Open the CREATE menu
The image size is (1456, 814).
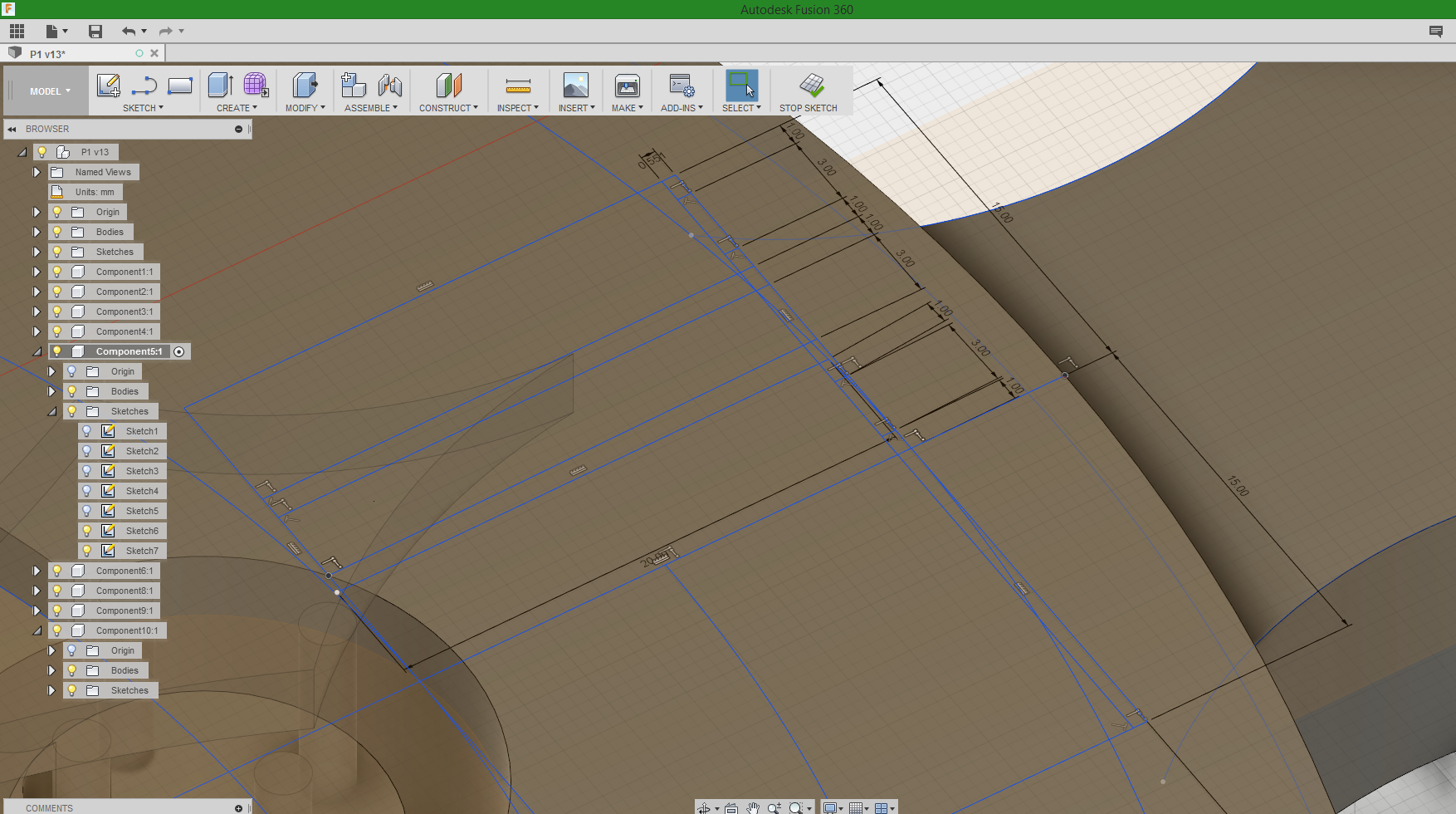(237, 108)
